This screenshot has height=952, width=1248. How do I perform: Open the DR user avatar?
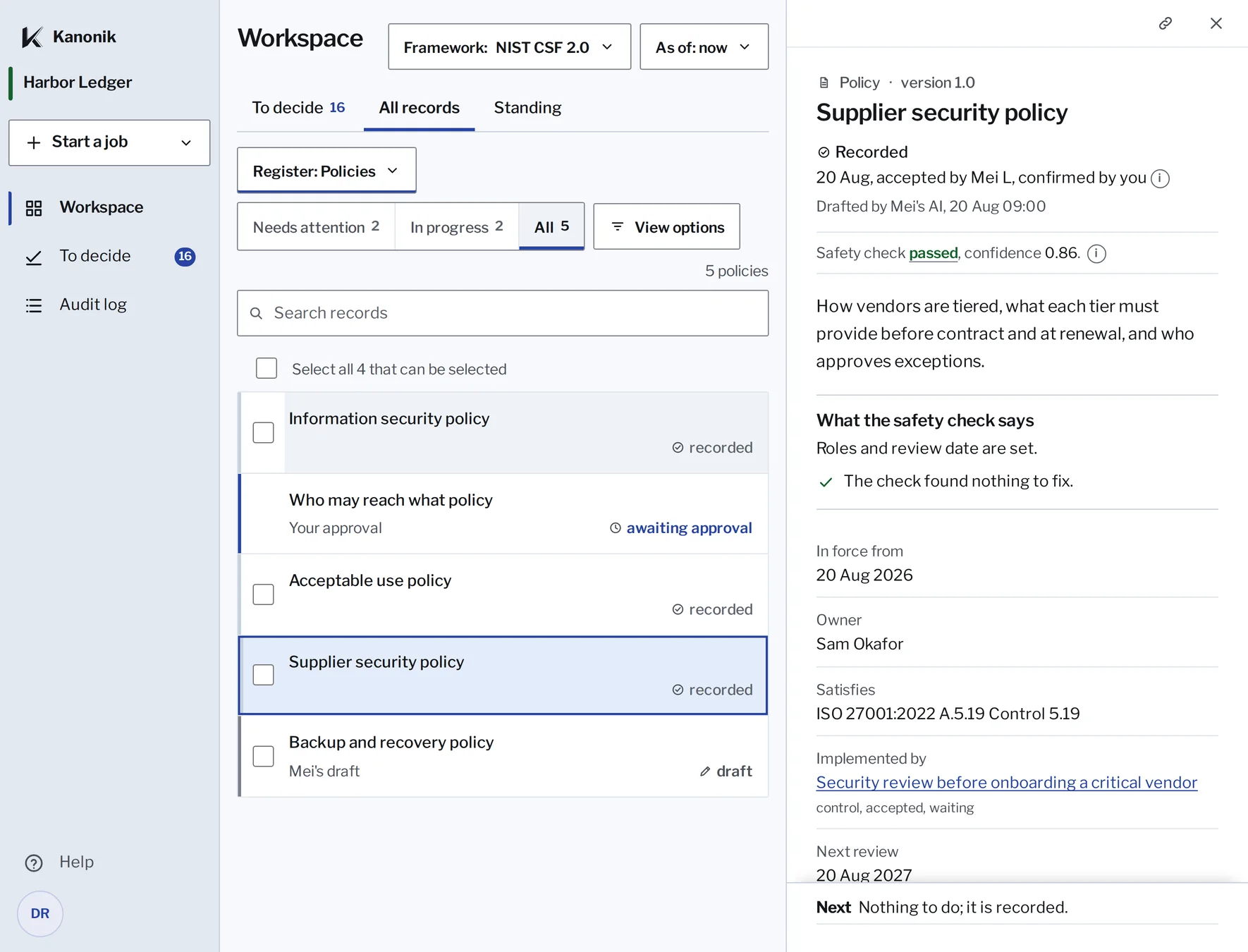tap(40, 914)
